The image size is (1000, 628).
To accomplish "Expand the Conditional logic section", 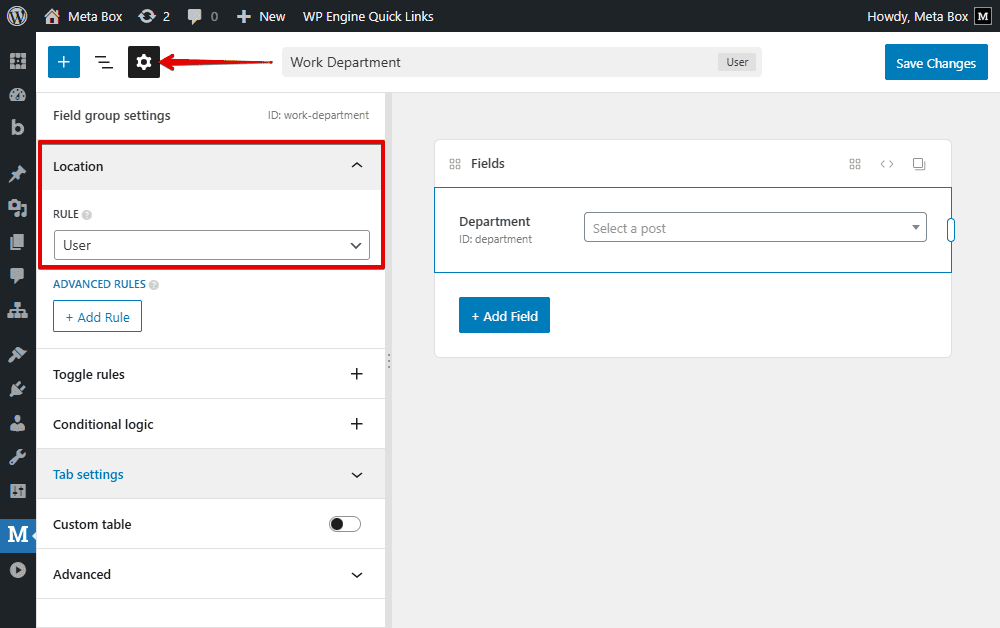I will click(x=357, y=424).
